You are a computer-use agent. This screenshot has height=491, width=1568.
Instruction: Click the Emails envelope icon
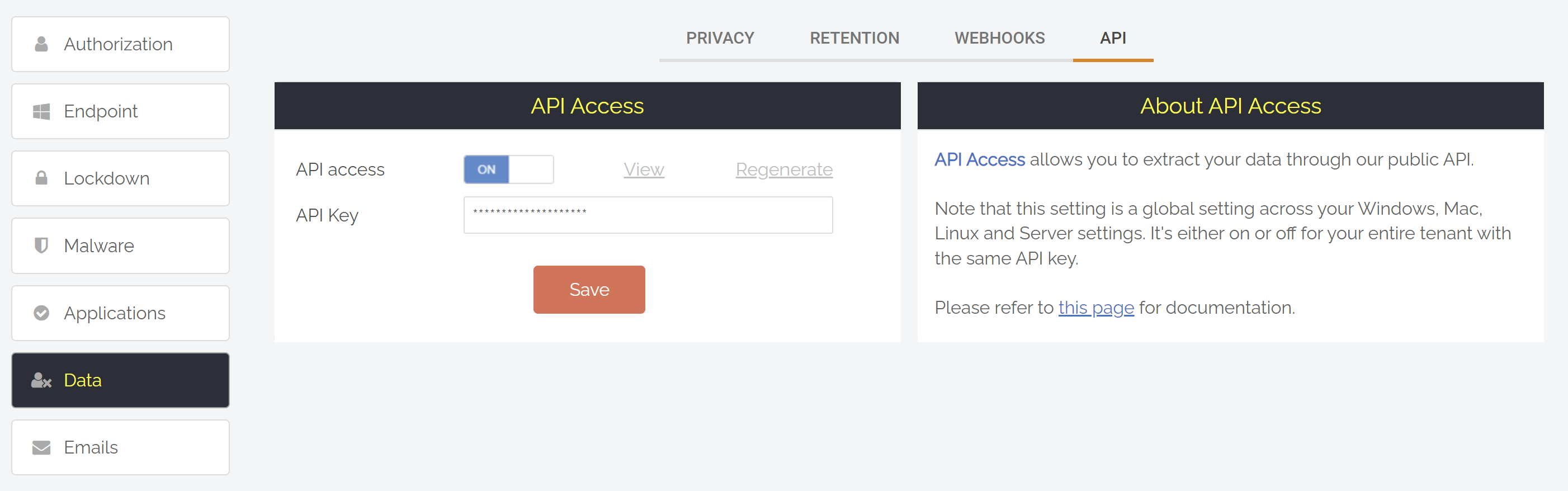tap(40, 447)
